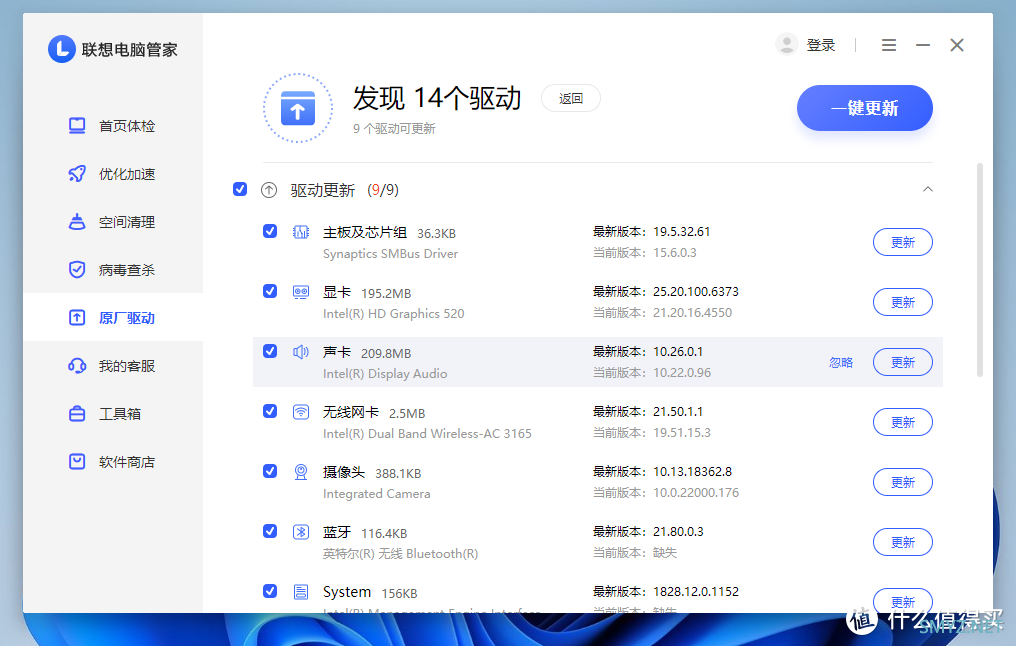Open 我的客服 customer service
This screenshot has width=1016, height=646.
pos(113,365)
